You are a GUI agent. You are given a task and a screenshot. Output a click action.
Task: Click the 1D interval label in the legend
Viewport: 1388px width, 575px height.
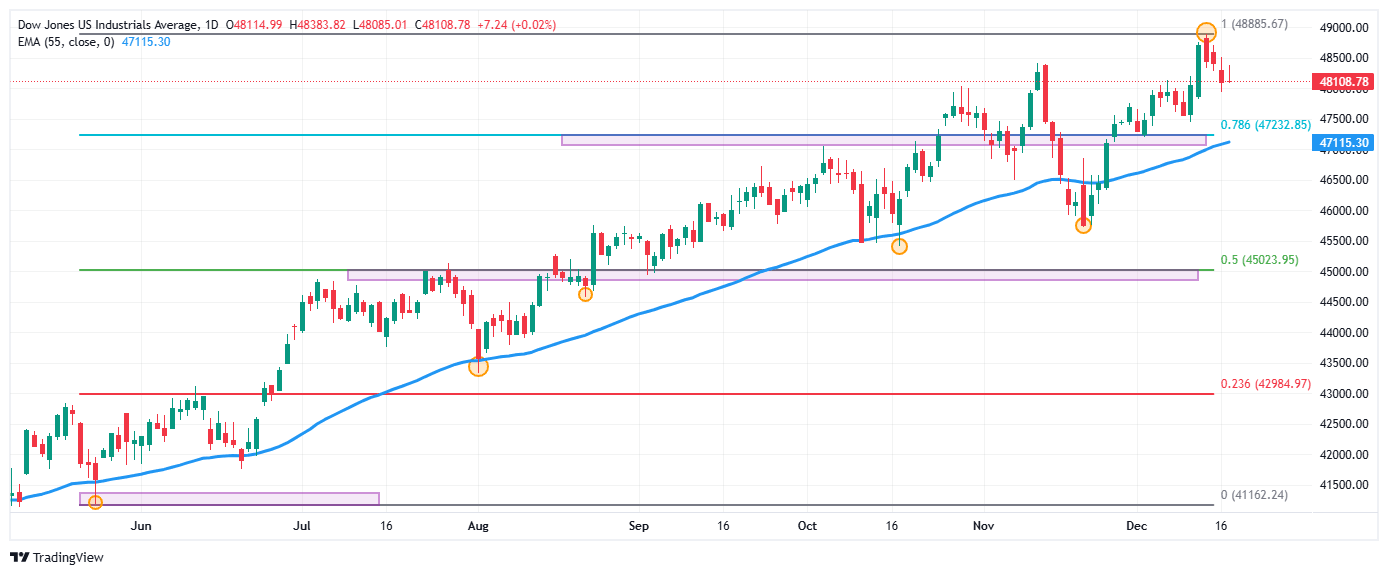click(x=210, y=24)
